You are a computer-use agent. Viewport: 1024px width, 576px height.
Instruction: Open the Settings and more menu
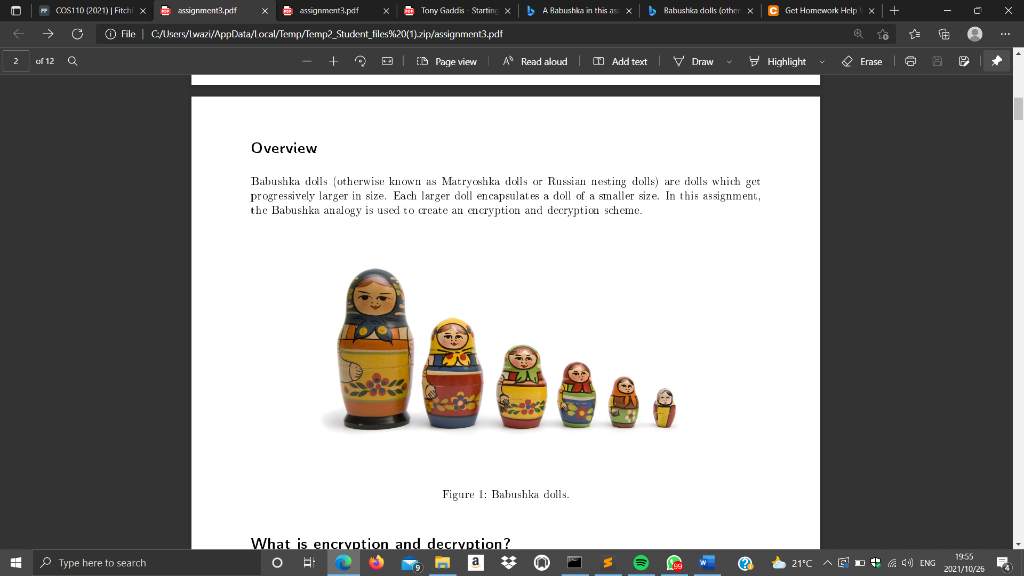pyautogui.click(x=1005, y=34)
